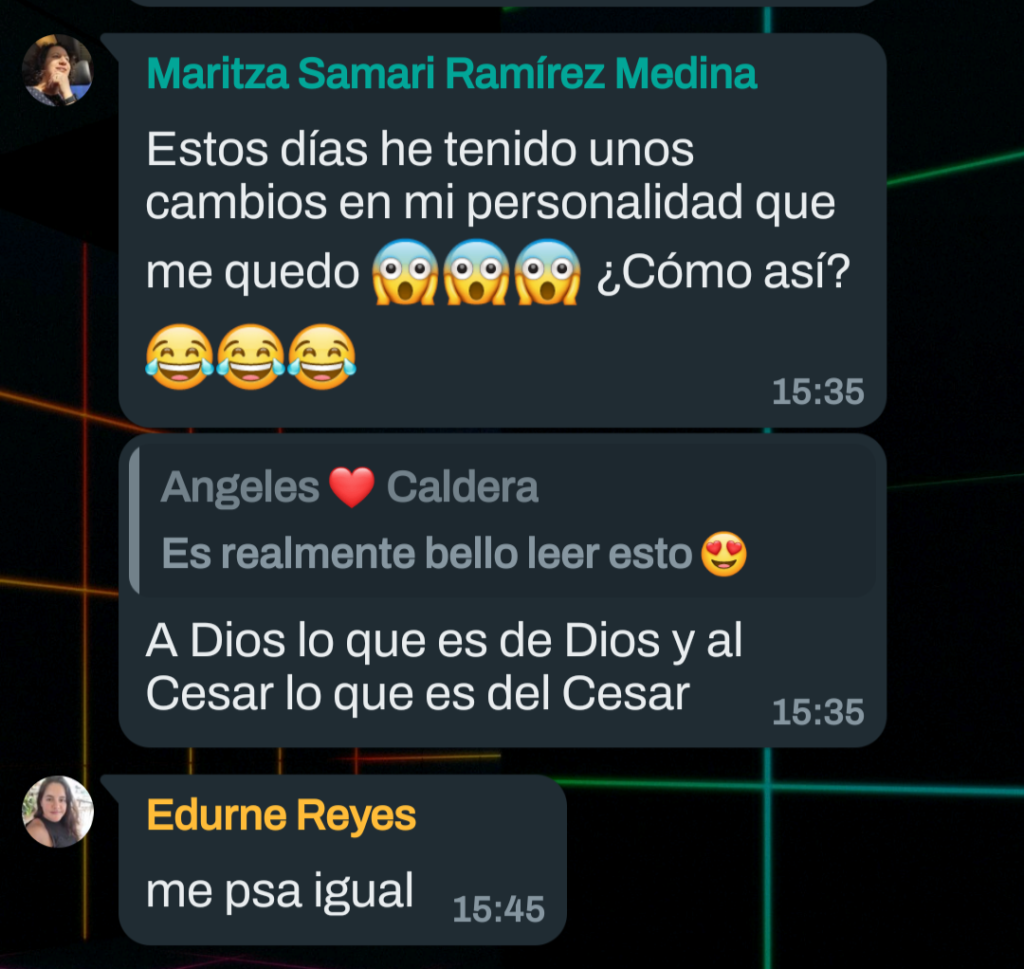This screenshot has width=1024, height=969.
Task: Tap the 15:35 timestamp on the reply message
Action: (818, 712)
